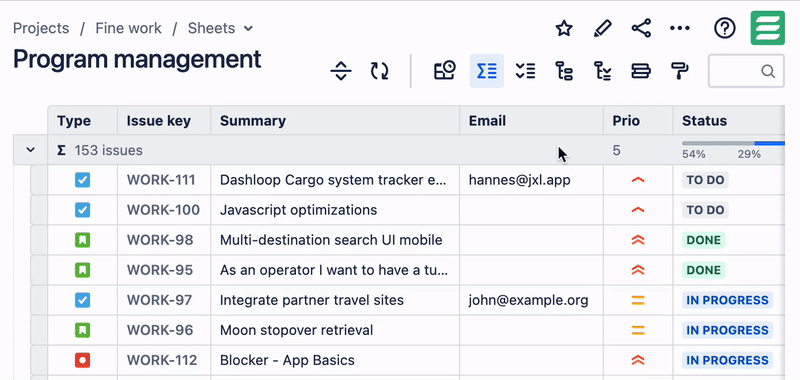Open the paint roller formatting icon

(680, 71)
